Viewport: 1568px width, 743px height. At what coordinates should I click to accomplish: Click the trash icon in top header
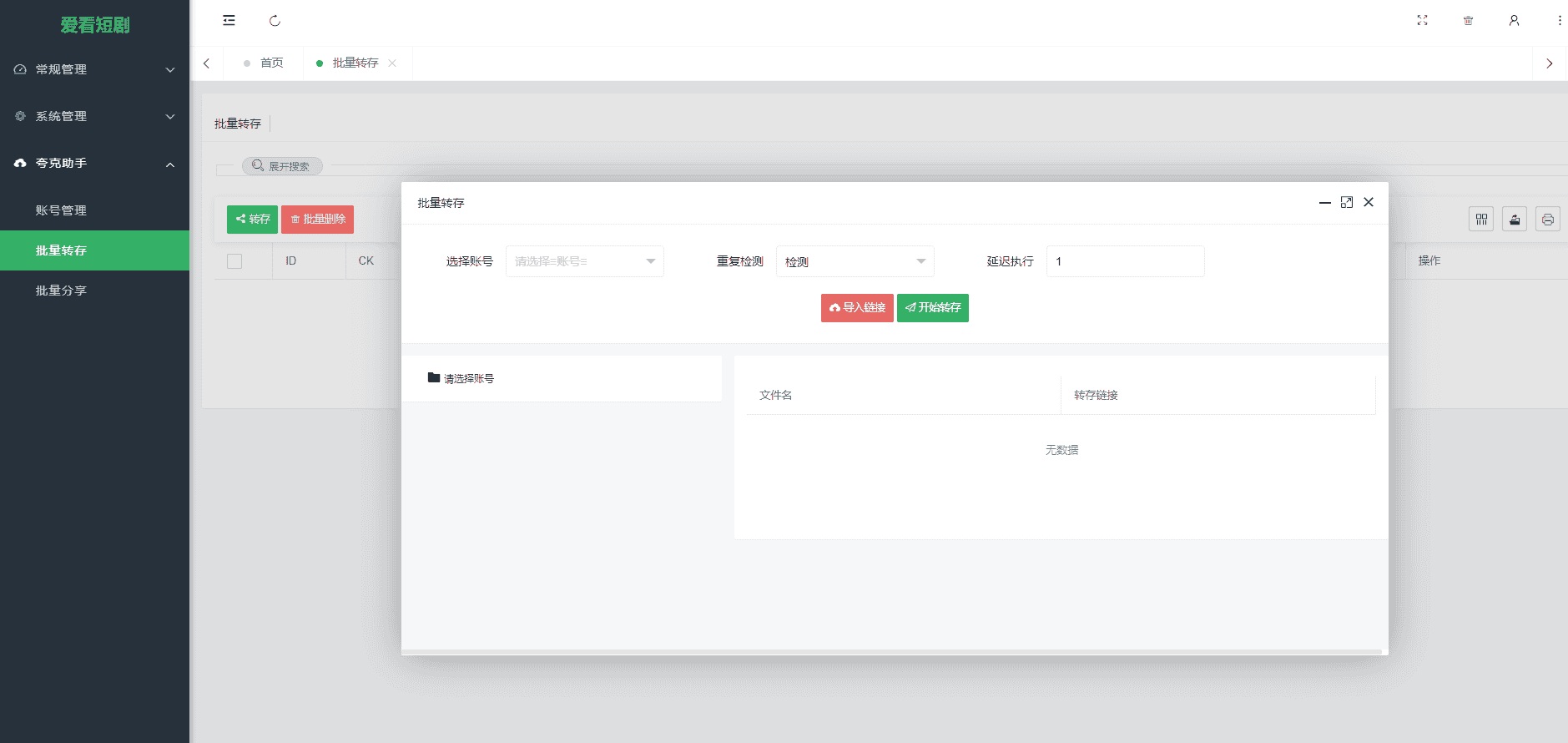pos(1468,21)
